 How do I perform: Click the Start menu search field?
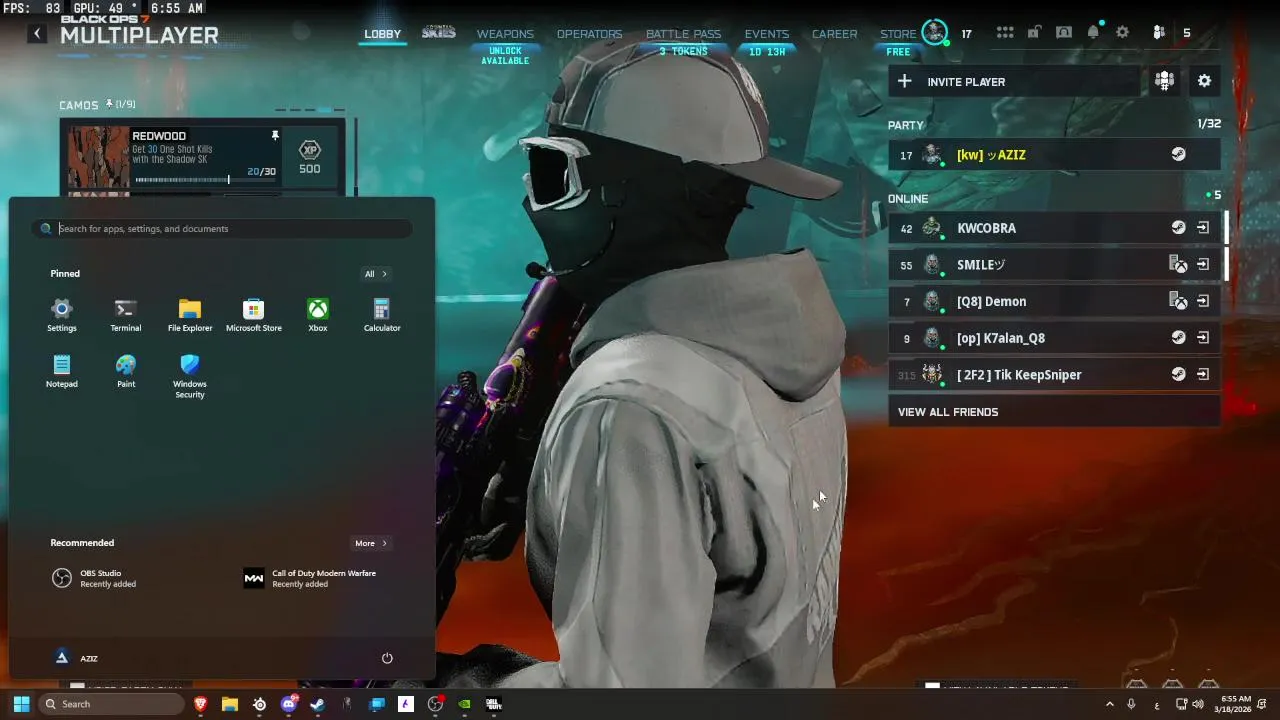(223, 229)
